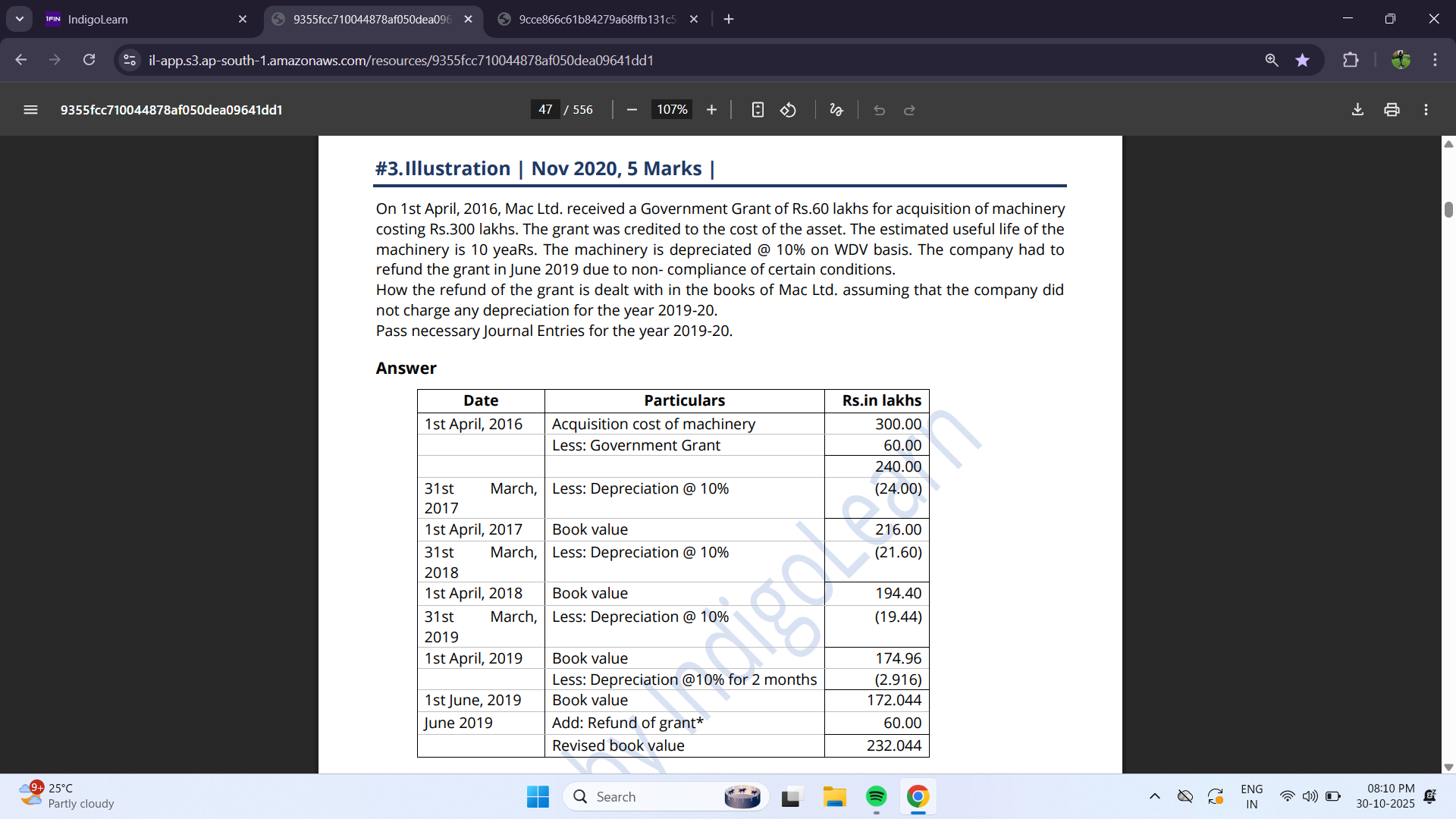The width and height of the screenshot is (1456, 819).
Task: Click the page number input field
Action: click(x=545, y=110)
